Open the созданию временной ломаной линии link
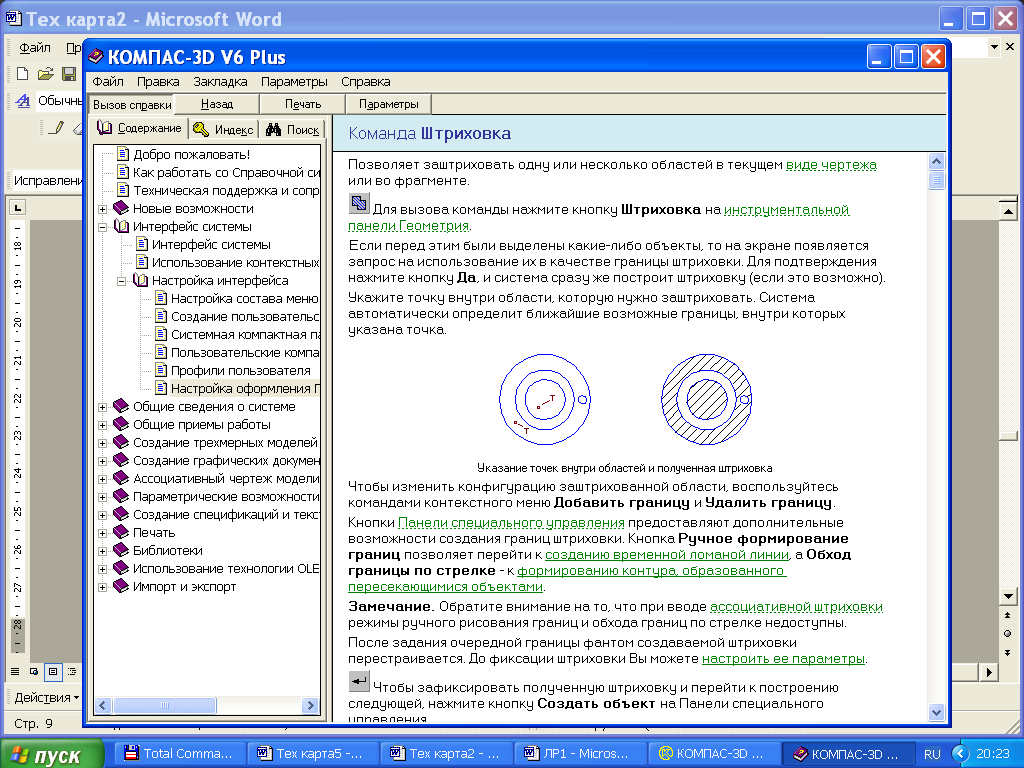This screenshot has height=768, width=1024. [667, 554]
